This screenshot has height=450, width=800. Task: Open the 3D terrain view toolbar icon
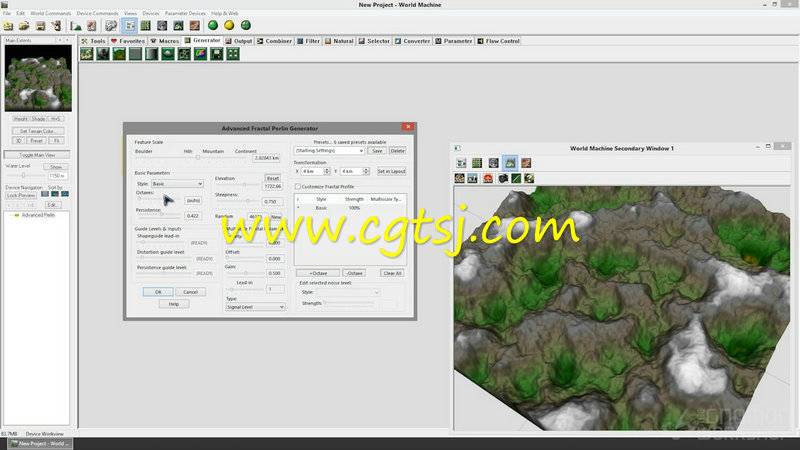pyautogui.click(x=178, y=25)
